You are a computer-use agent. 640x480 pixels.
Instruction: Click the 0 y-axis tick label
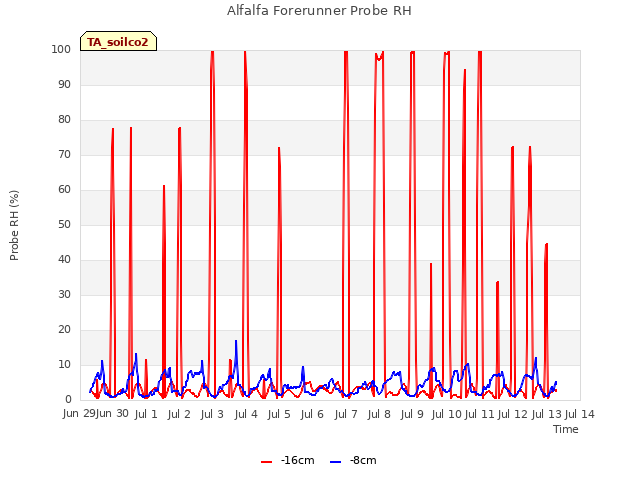point(68,400)
